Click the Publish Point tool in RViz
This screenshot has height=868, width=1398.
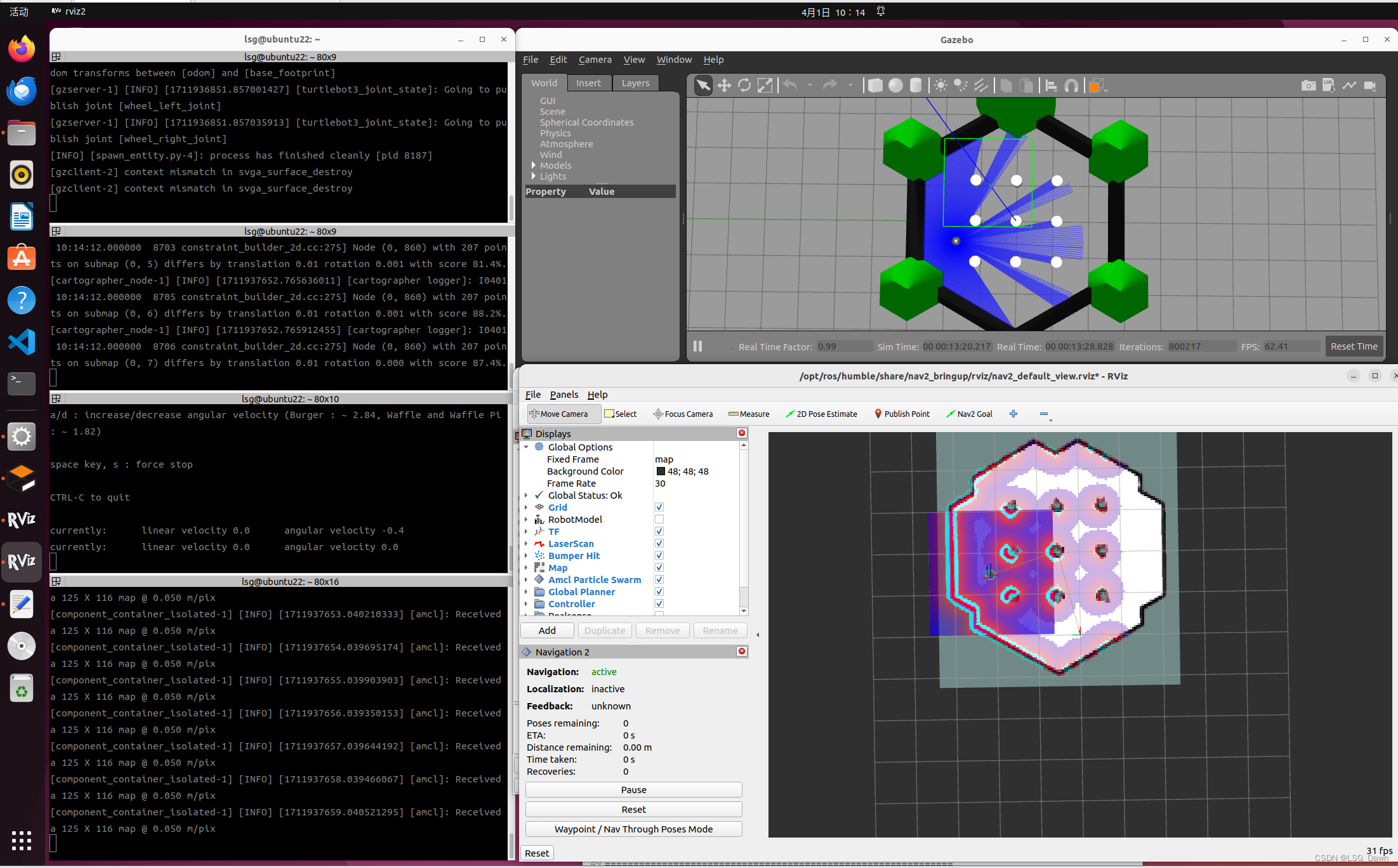[x=902, y=414]
